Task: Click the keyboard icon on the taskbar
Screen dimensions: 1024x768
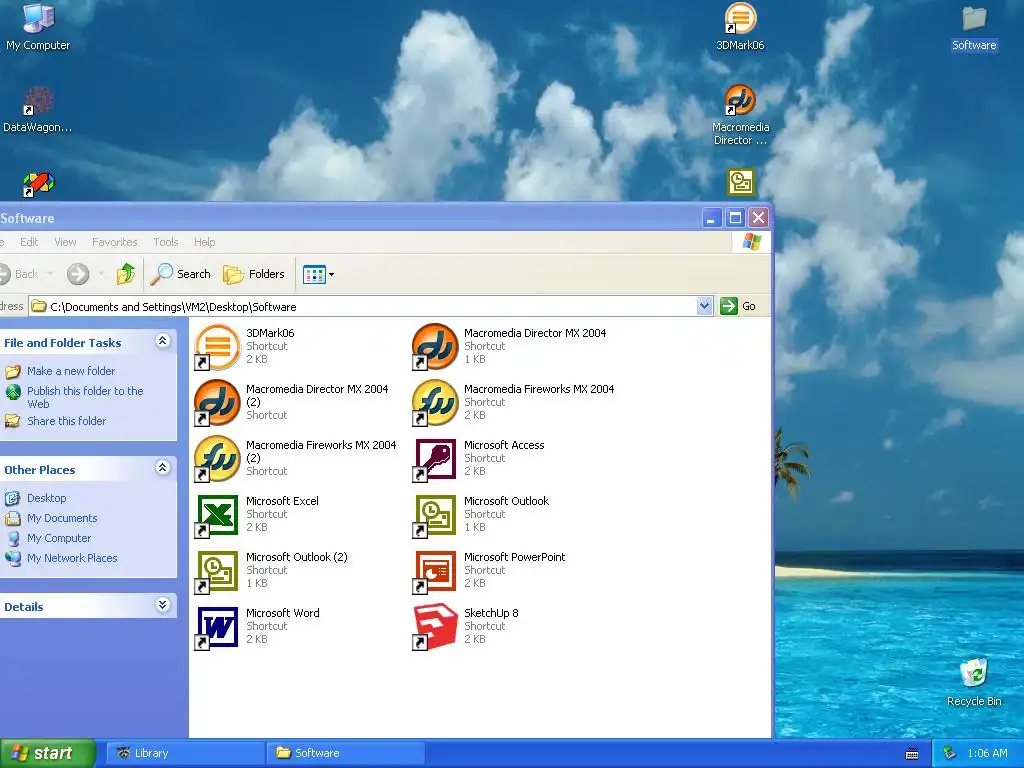Action: click(x=912, y=754)
